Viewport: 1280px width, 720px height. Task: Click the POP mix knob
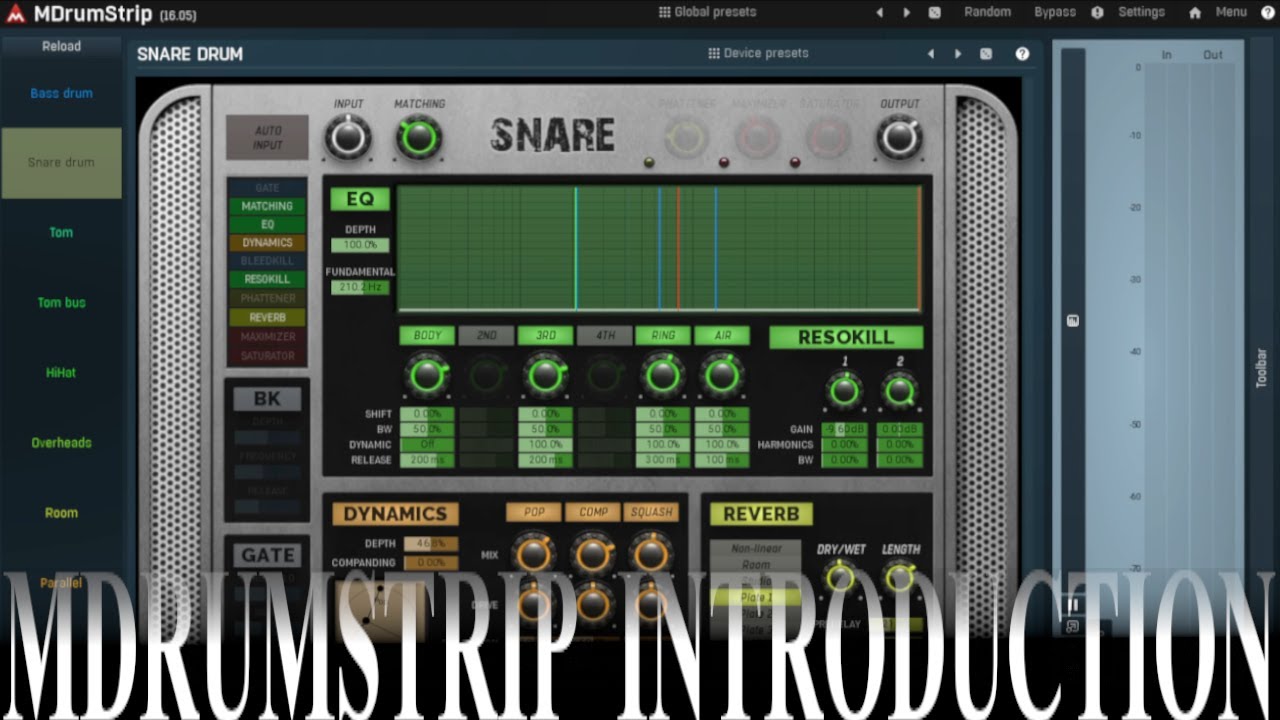point(534,553)
